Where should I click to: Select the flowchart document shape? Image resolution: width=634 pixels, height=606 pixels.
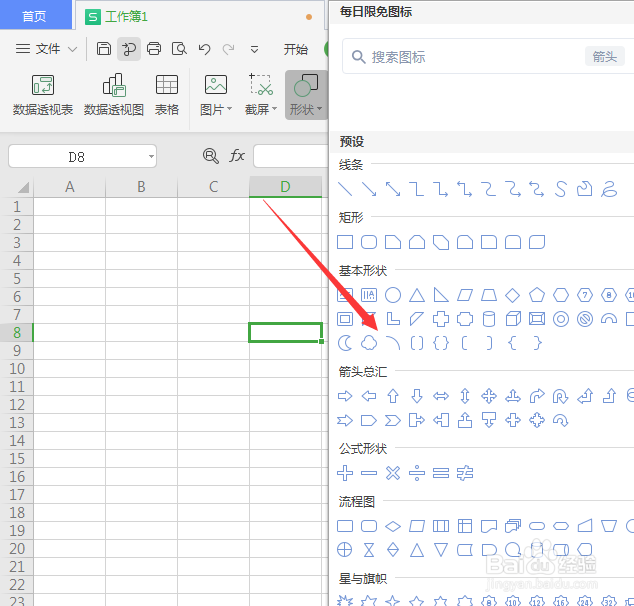pos(489,526)
